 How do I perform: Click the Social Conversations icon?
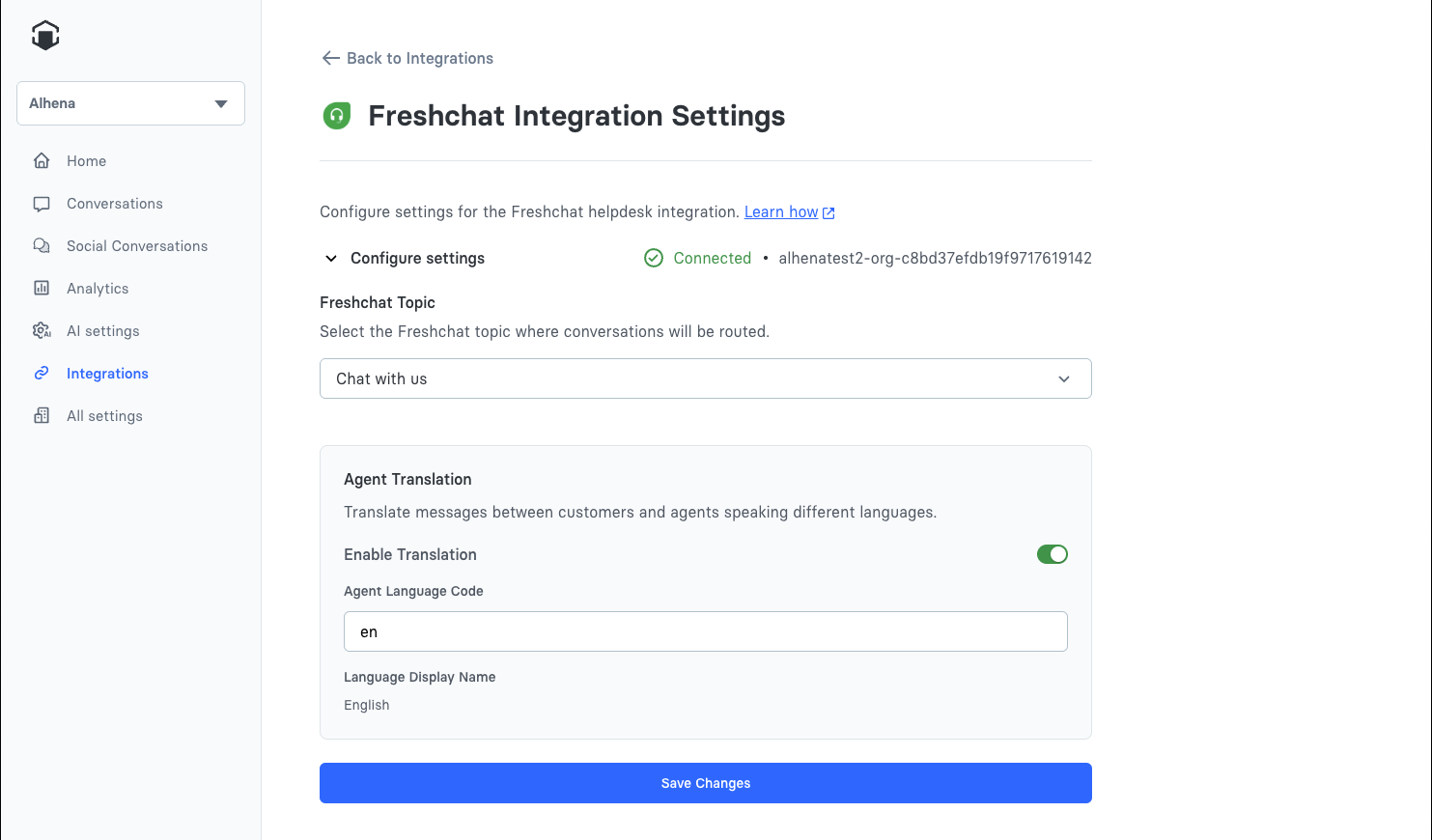42,246
